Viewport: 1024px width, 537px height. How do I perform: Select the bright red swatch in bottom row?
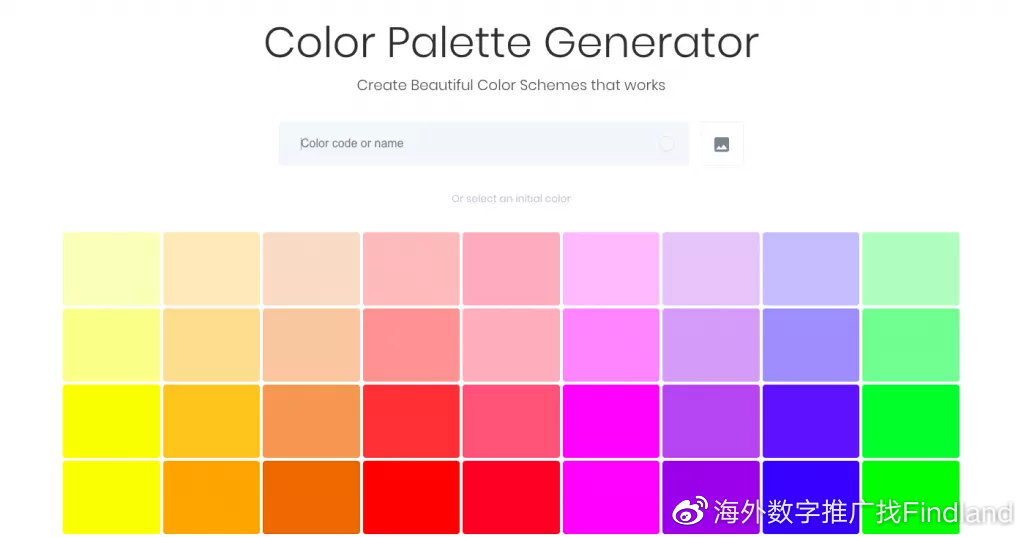point(411,497)
